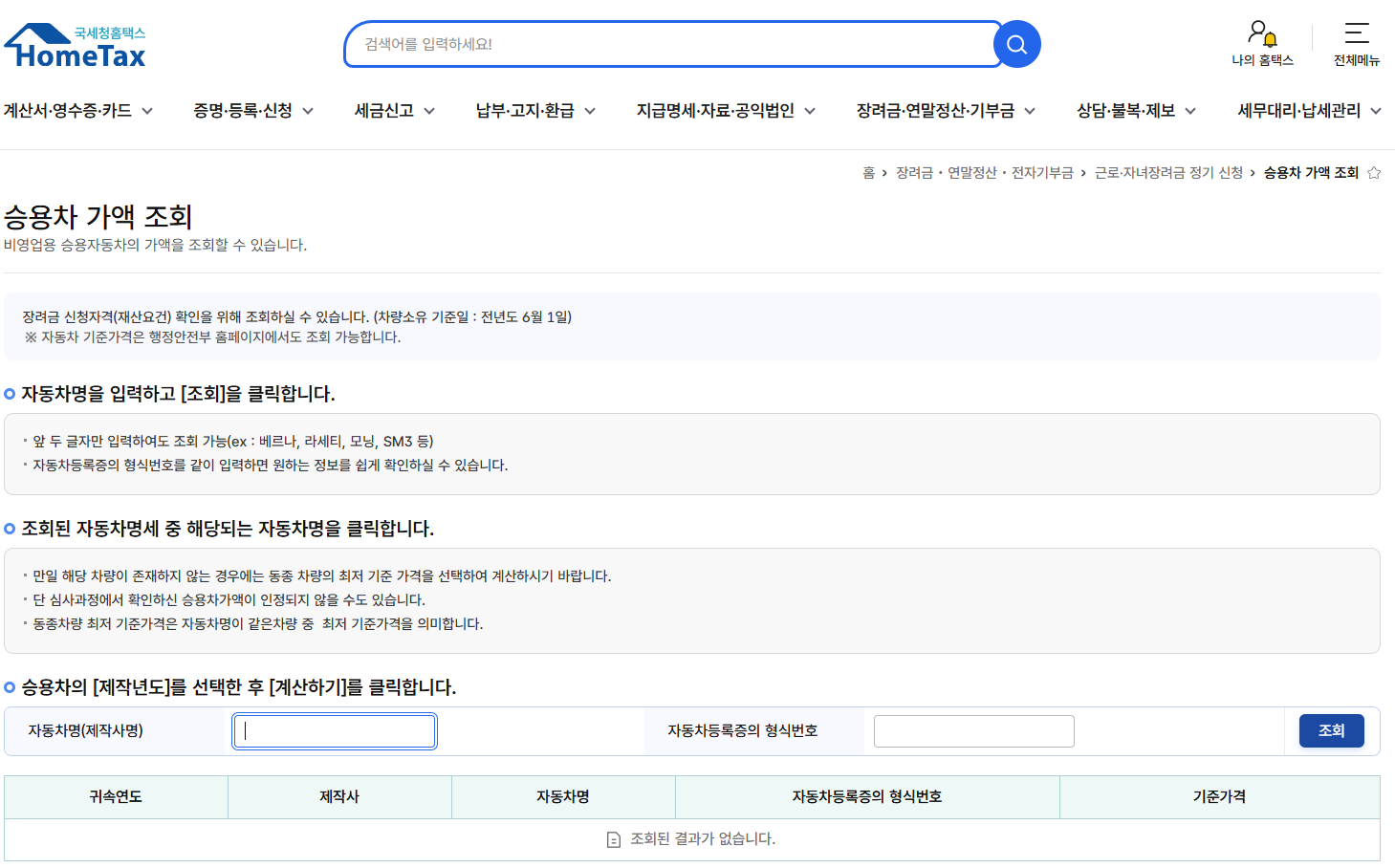Click breadcrumb 승용차 가액 조회

[x=1311, y=173]
